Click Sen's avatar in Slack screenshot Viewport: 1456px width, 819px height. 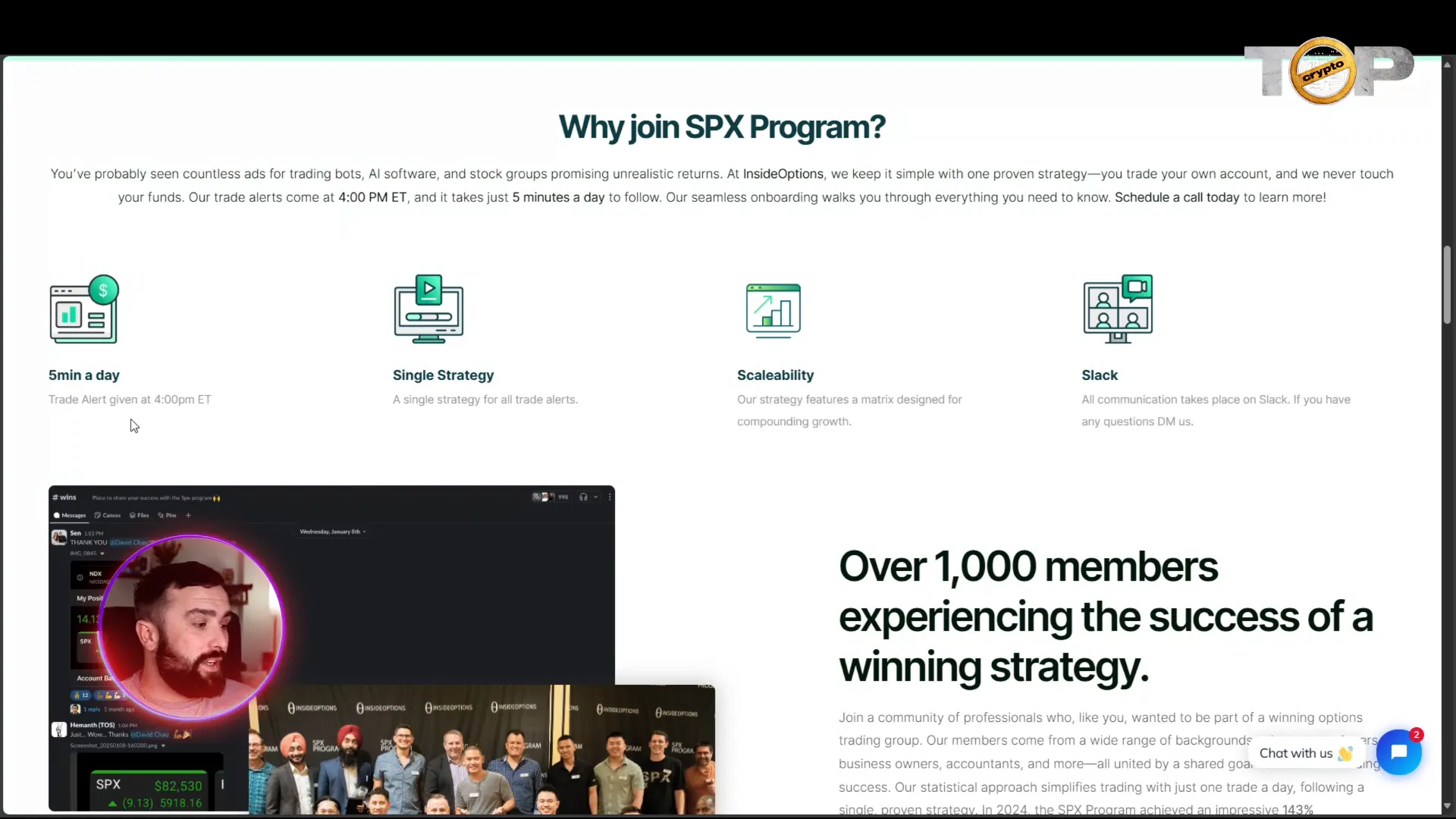[59, 538]
